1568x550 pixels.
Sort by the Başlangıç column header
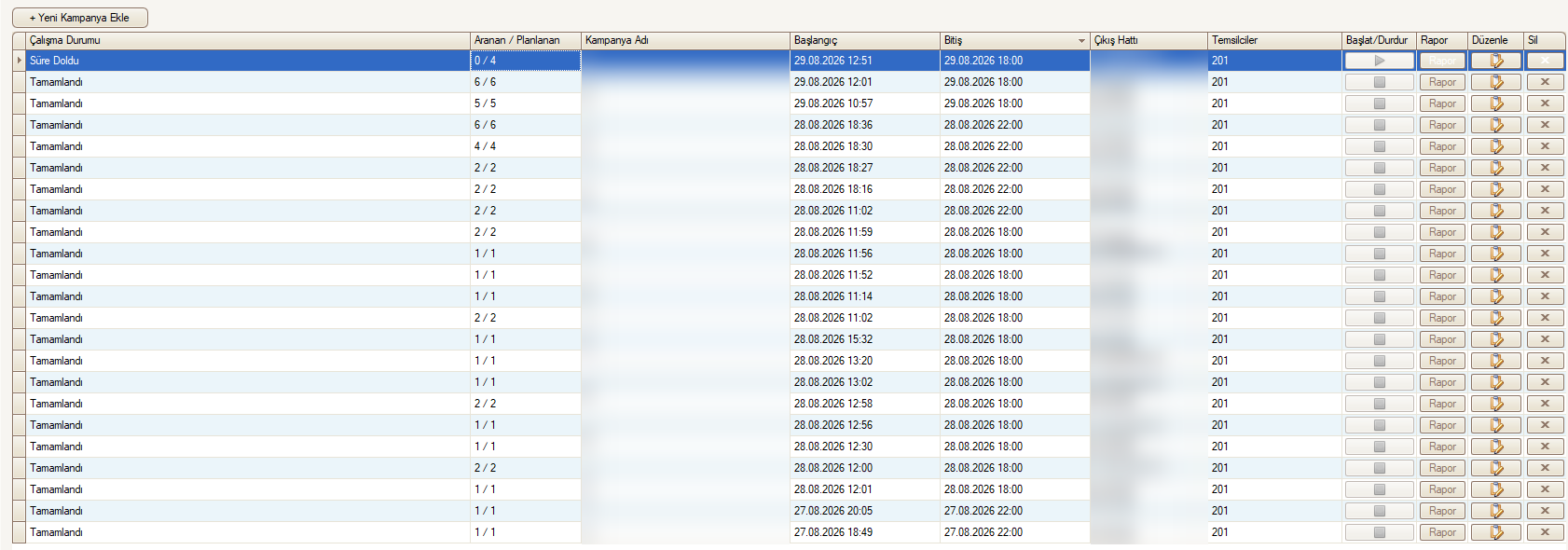(x=865, y=40)
